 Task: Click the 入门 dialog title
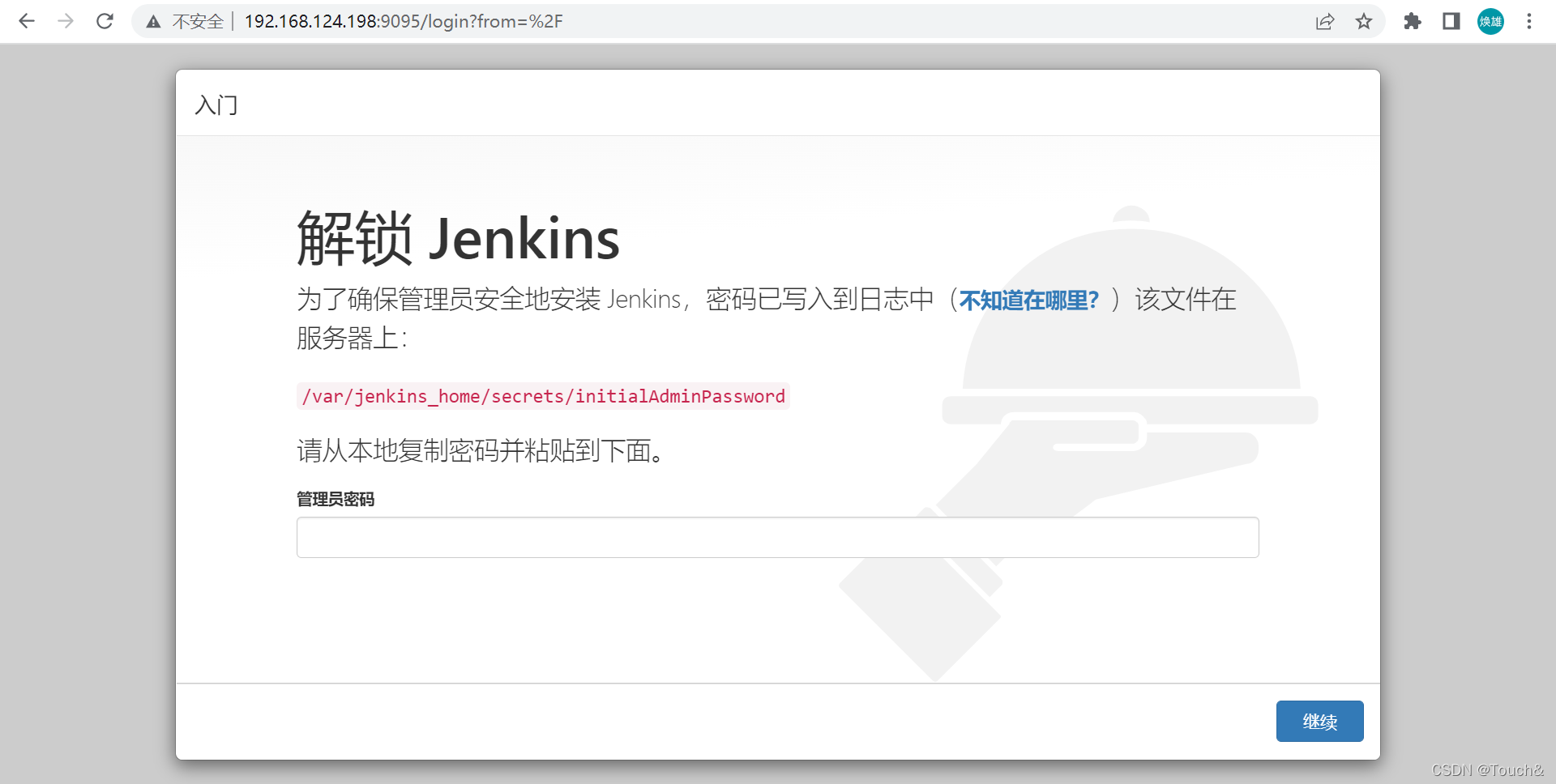click(216, 105)
